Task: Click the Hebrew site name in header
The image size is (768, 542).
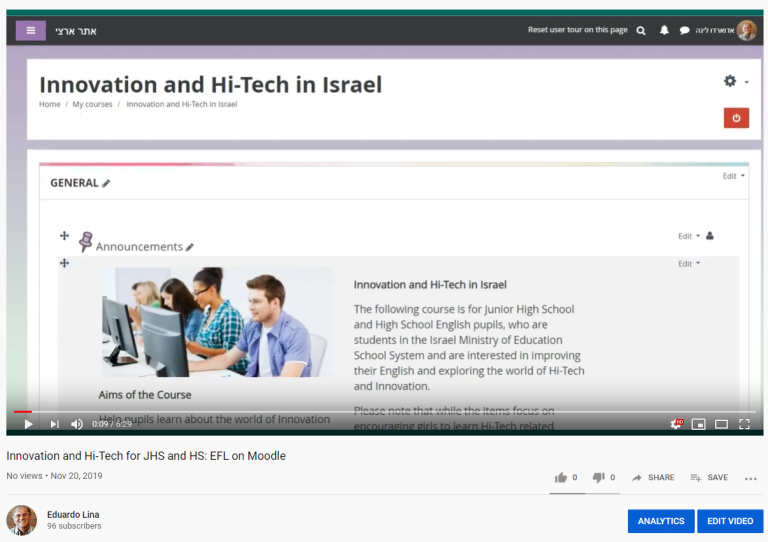Action: tap(76, 31)
